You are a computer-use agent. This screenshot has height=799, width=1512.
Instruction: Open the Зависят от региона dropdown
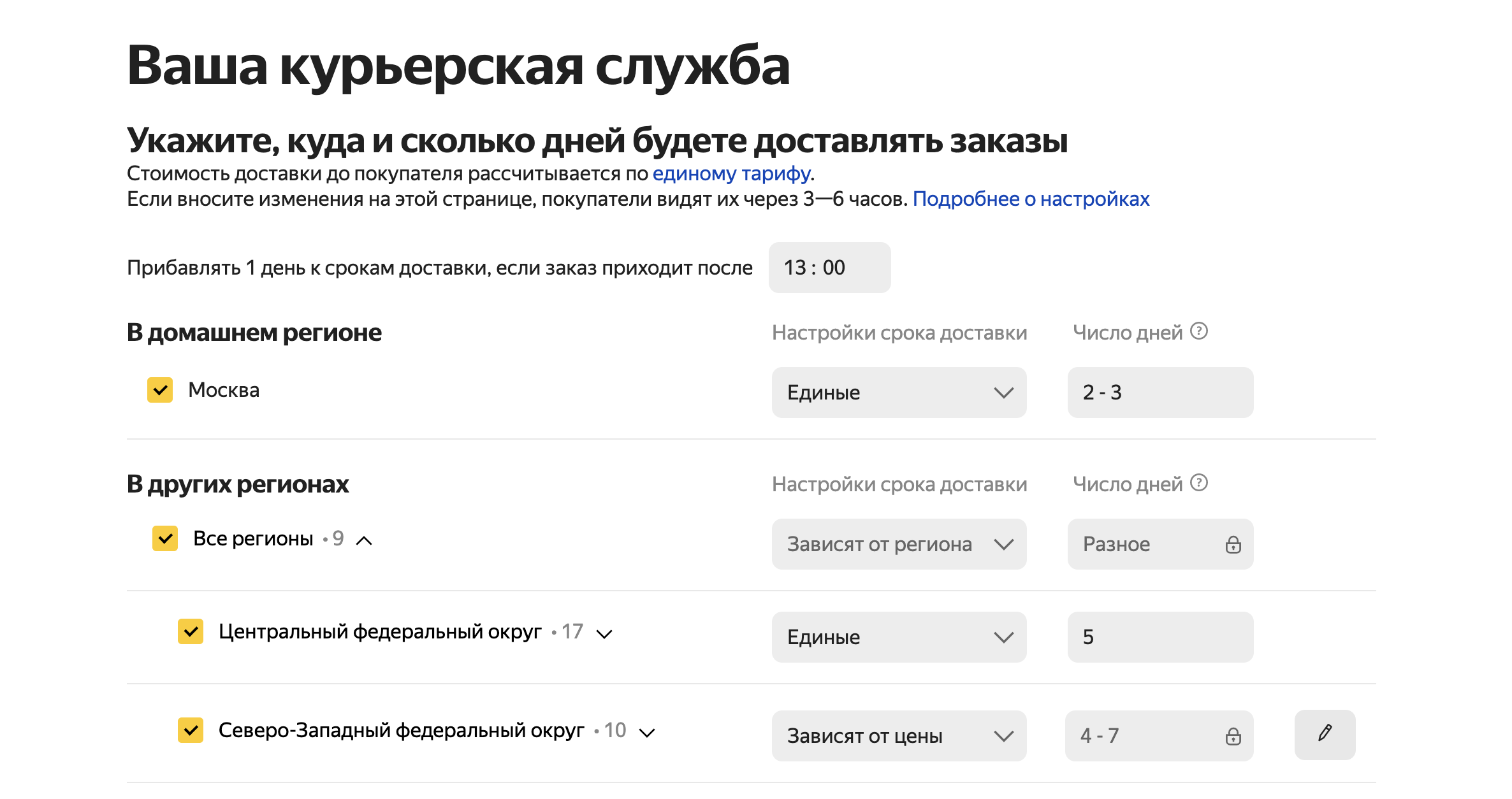899,544
